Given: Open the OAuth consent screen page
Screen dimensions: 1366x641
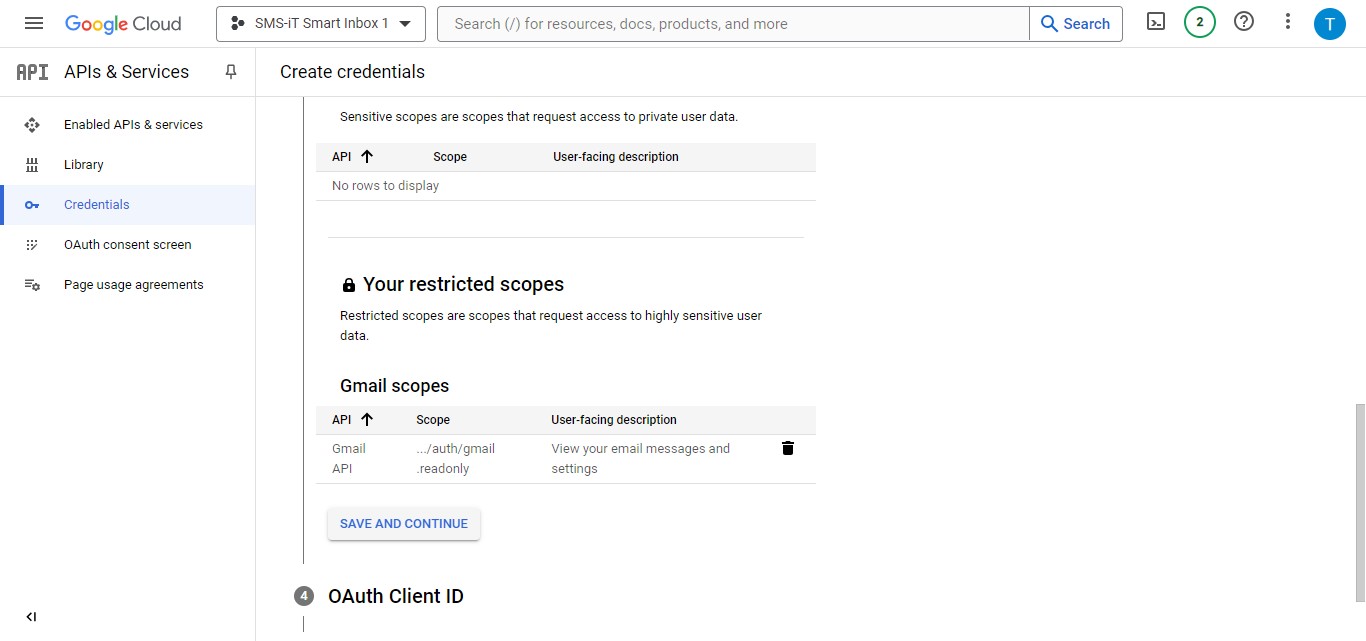Looking at the screenshot, I should click(127, 245).
